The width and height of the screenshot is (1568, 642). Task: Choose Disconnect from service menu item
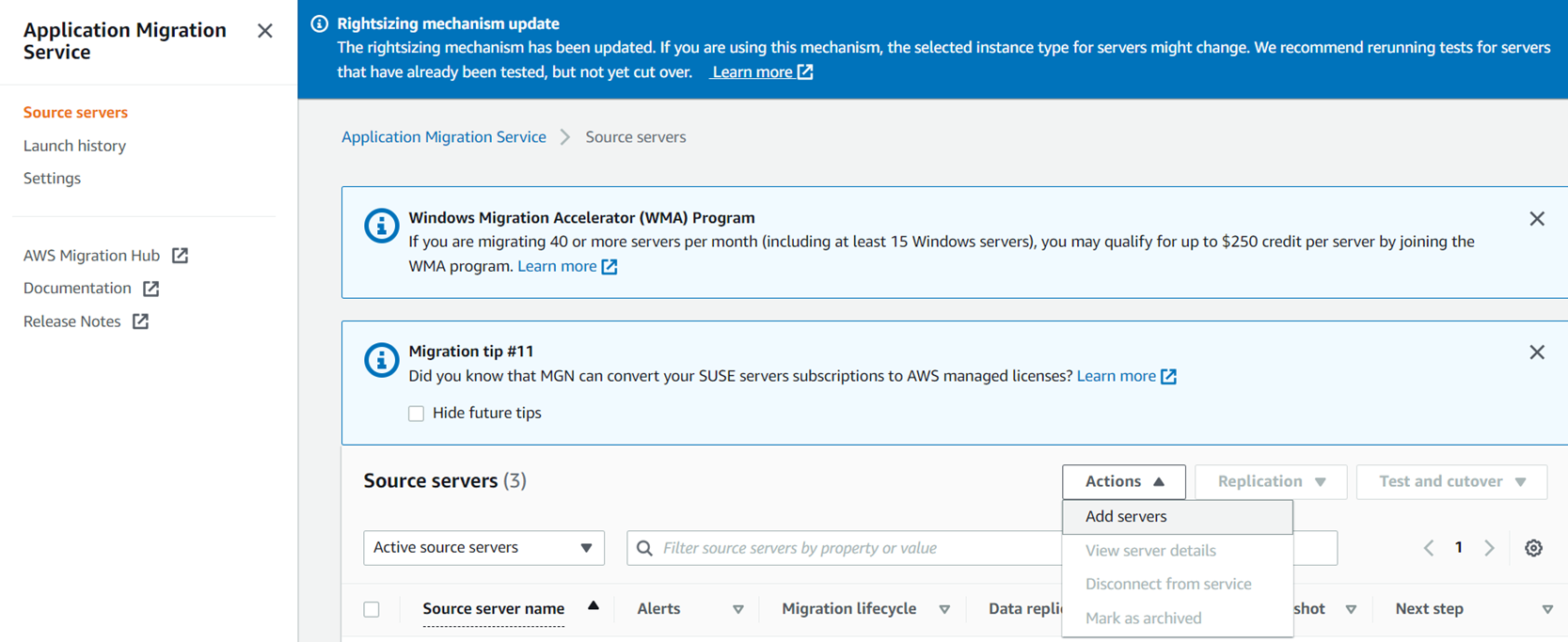click(x=1178, y=585)
